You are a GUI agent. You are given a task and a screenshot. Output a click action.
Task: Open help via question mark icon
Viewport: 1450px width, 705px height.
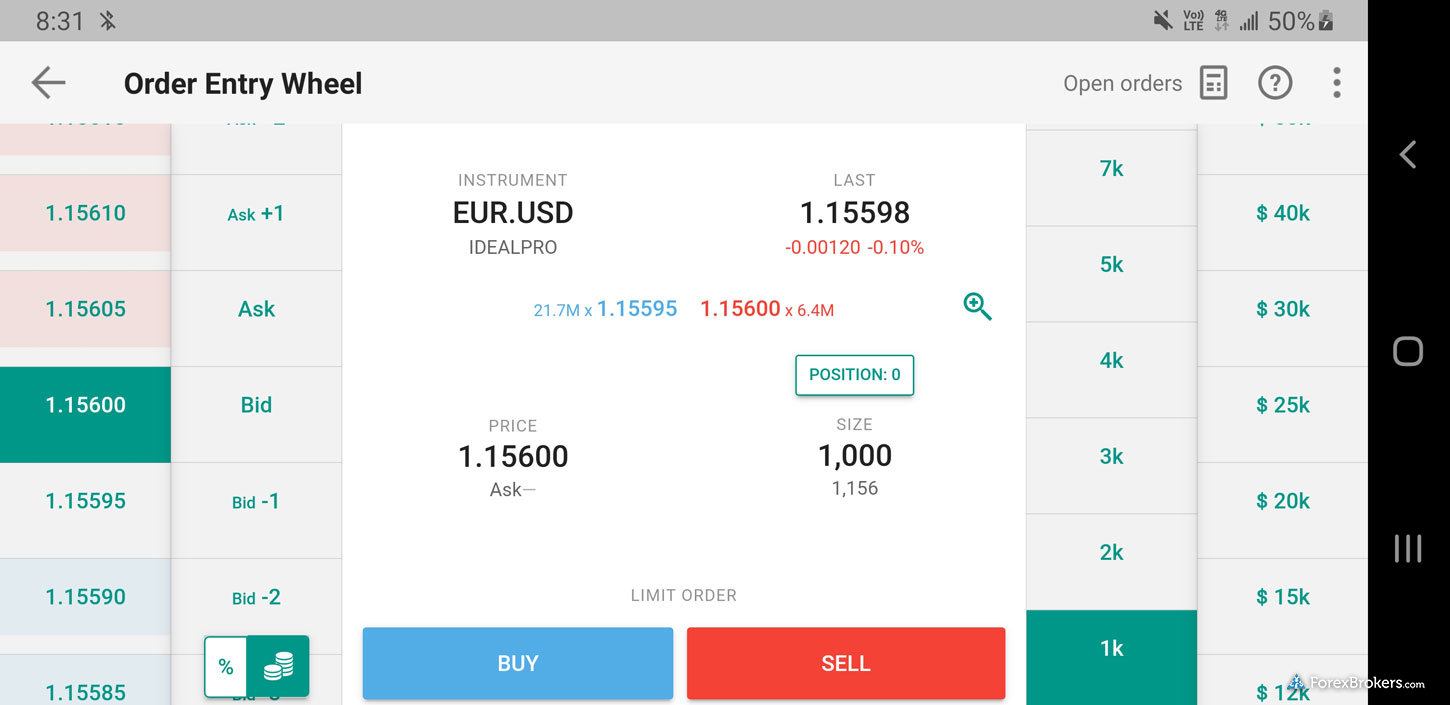(1275, 83)
